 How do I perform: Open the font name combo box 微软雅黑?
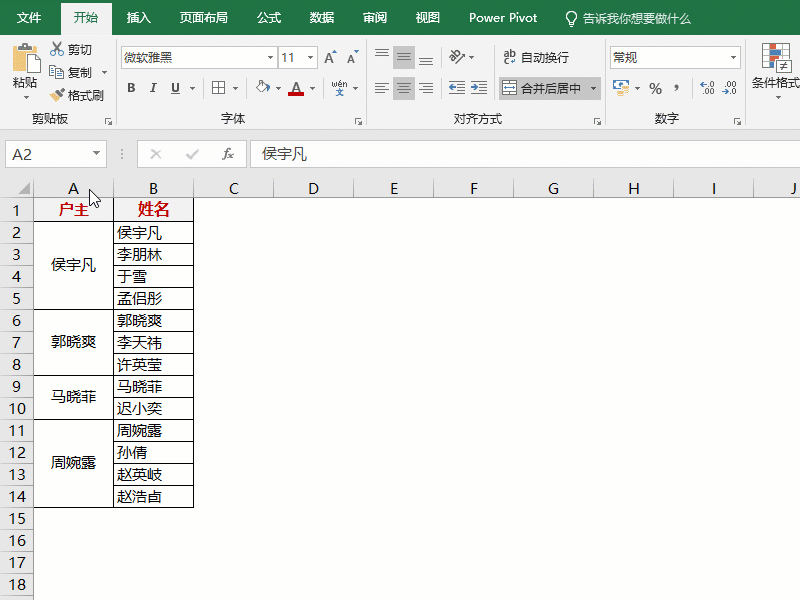coord(199,58)
